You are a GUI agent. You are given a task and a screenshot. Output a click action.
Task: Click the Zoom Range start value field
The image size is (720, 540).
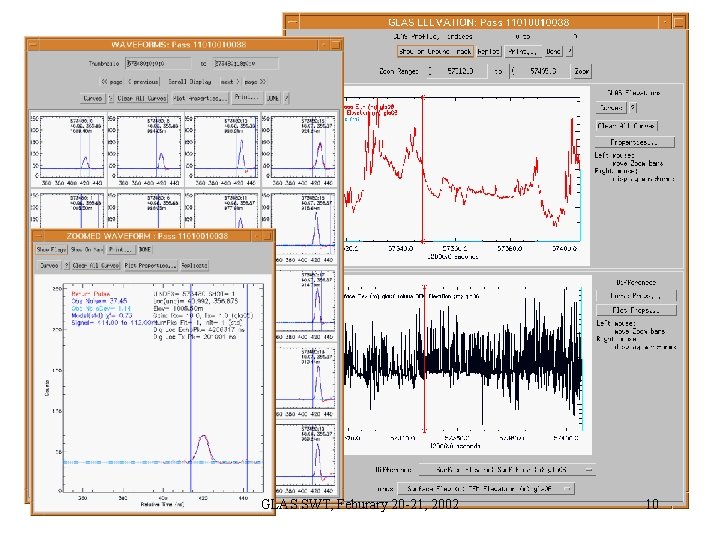click(458, 71)
